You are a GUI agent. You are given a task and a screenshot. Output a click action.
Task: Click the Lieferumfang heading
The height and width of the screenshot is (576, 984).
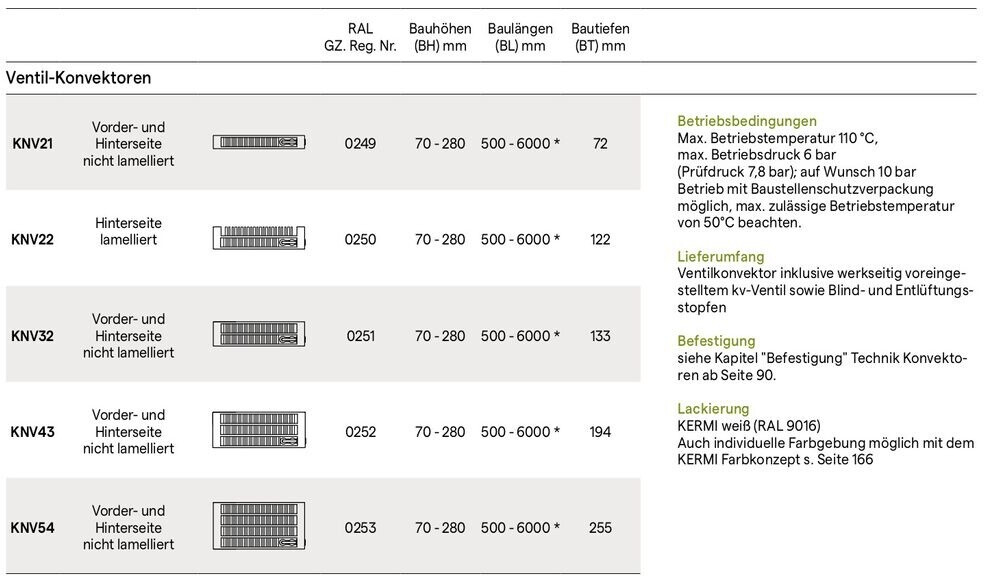[x=720, y=257]
